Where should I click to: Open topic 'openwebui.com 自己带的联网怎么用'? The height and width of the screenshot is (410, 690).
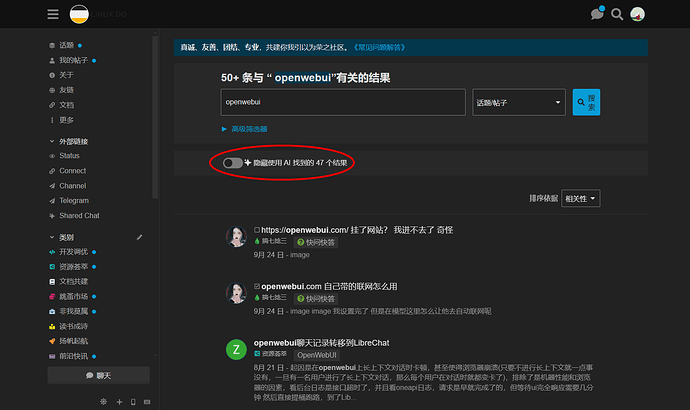(x=329, y=286)
